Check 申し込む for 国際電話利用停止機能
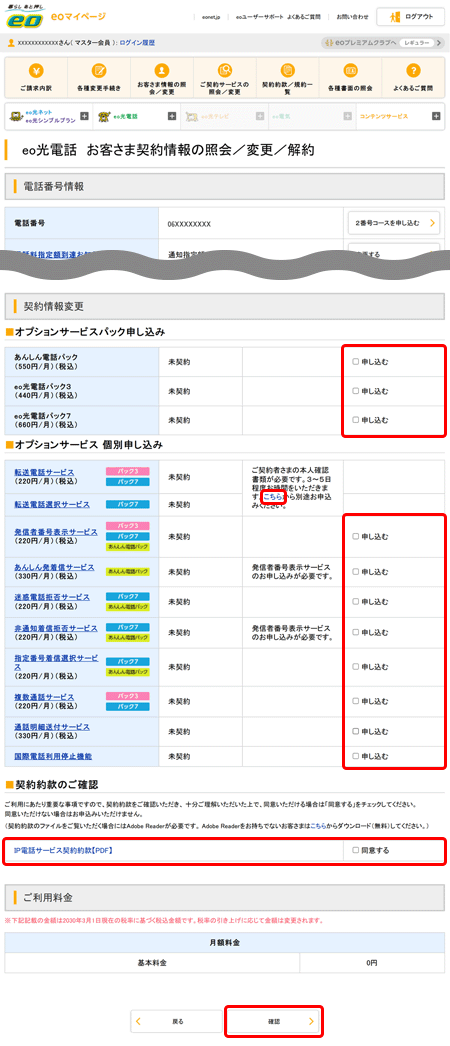The width and height of the screenshot is (450, 1046). pyautogui.click(x=355, y=756)
